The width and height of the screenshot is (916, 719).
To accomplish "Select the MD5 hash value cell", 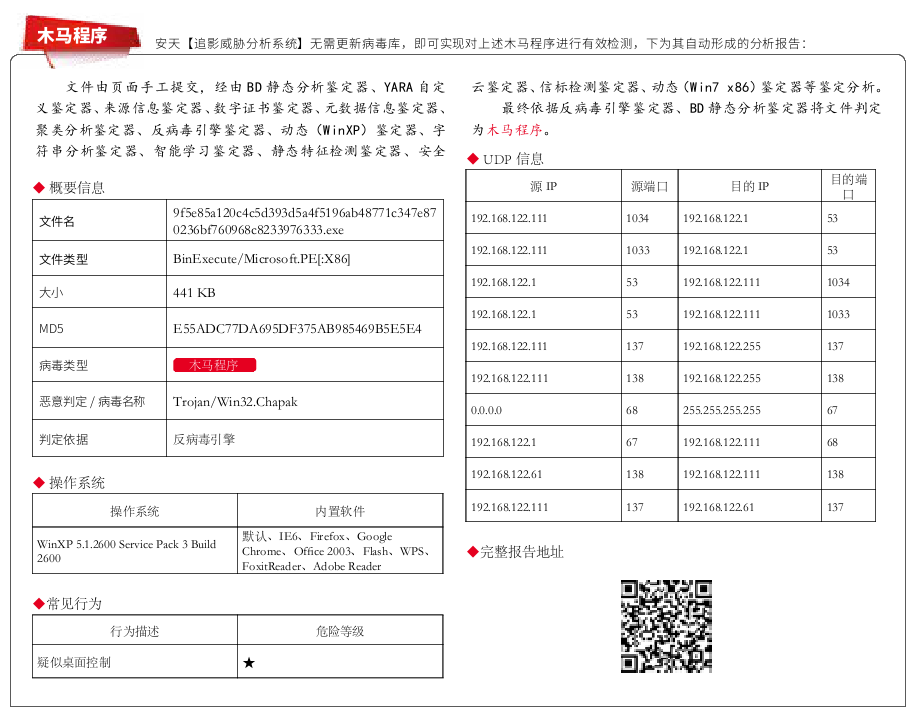I will point(297,328).
